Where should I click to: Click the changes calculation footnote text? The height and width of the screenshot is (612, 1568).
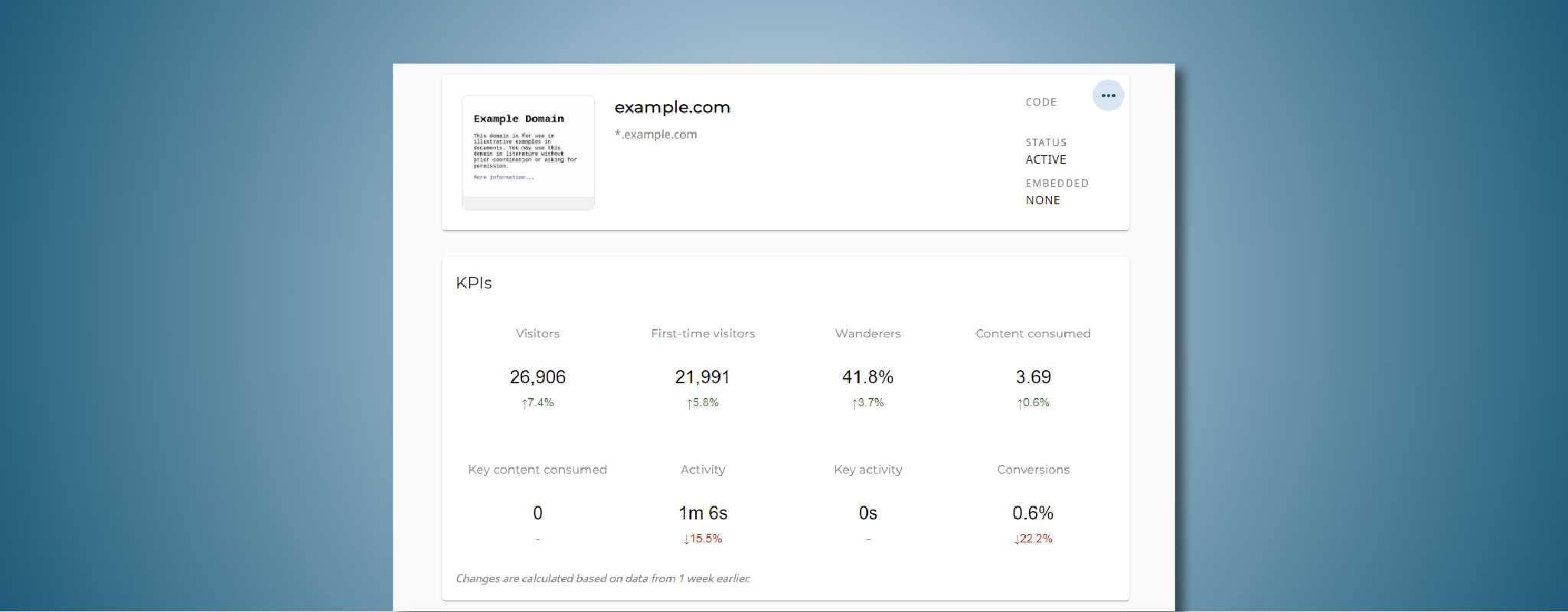coord(603,578)
